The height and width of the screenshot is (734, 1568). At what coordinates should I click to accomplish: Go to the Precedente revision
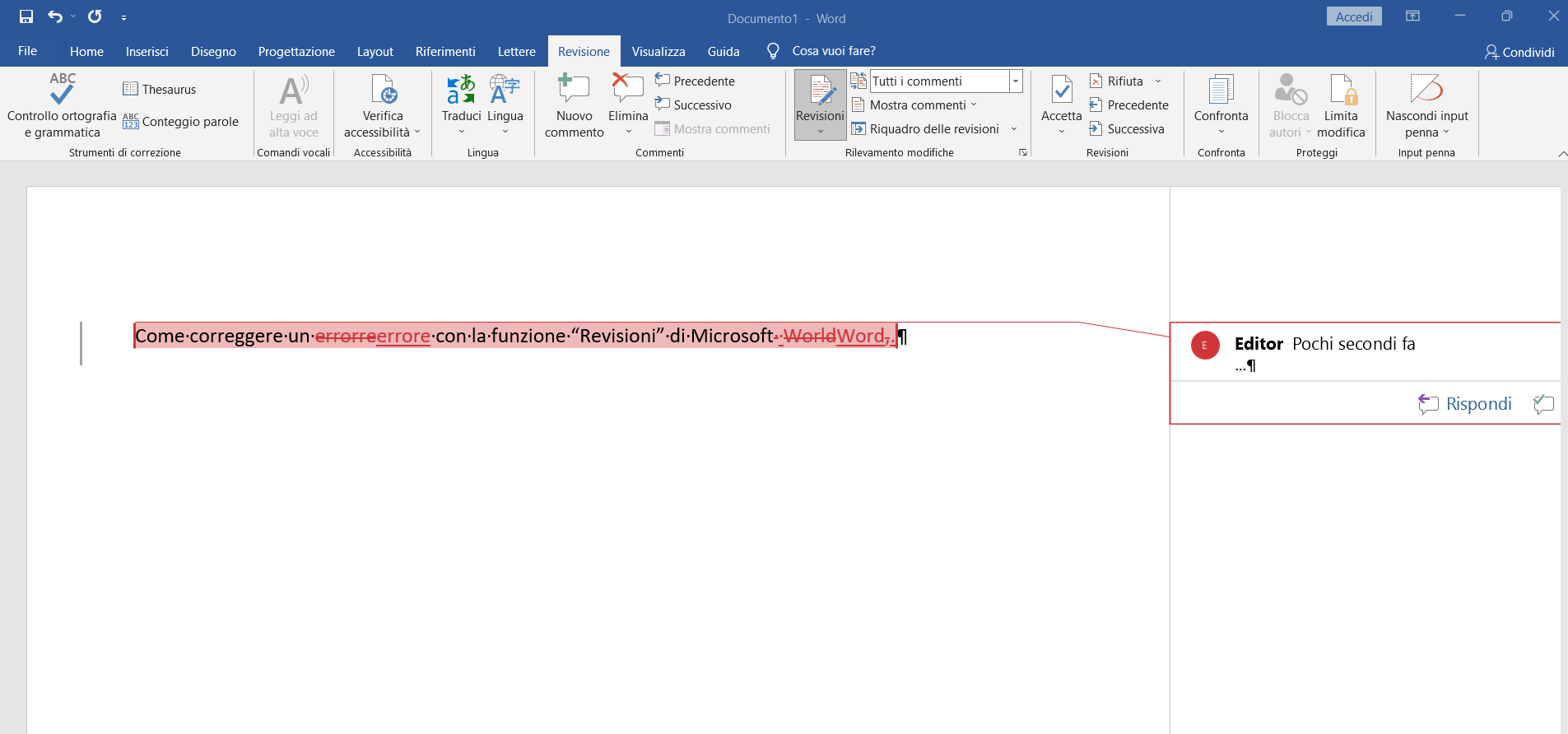(x=1128, y=105)
